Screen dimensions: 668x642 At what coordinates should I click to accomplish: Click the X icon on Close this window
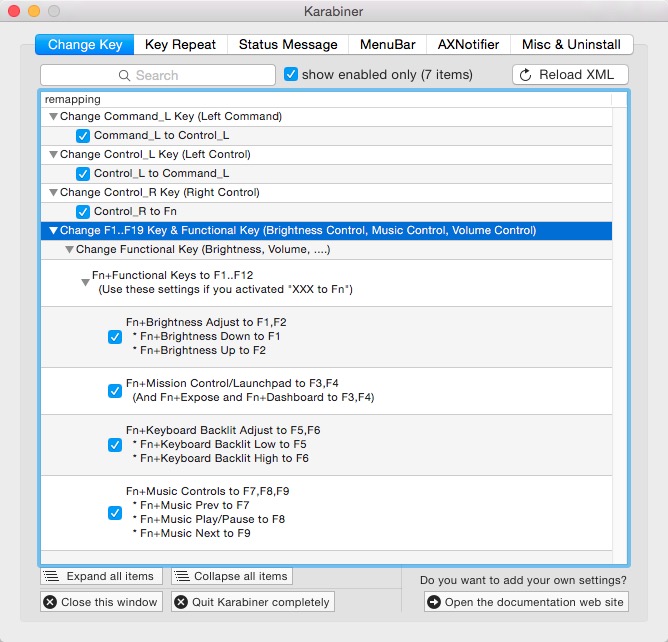pyautogui.click(x=50, y=602)
